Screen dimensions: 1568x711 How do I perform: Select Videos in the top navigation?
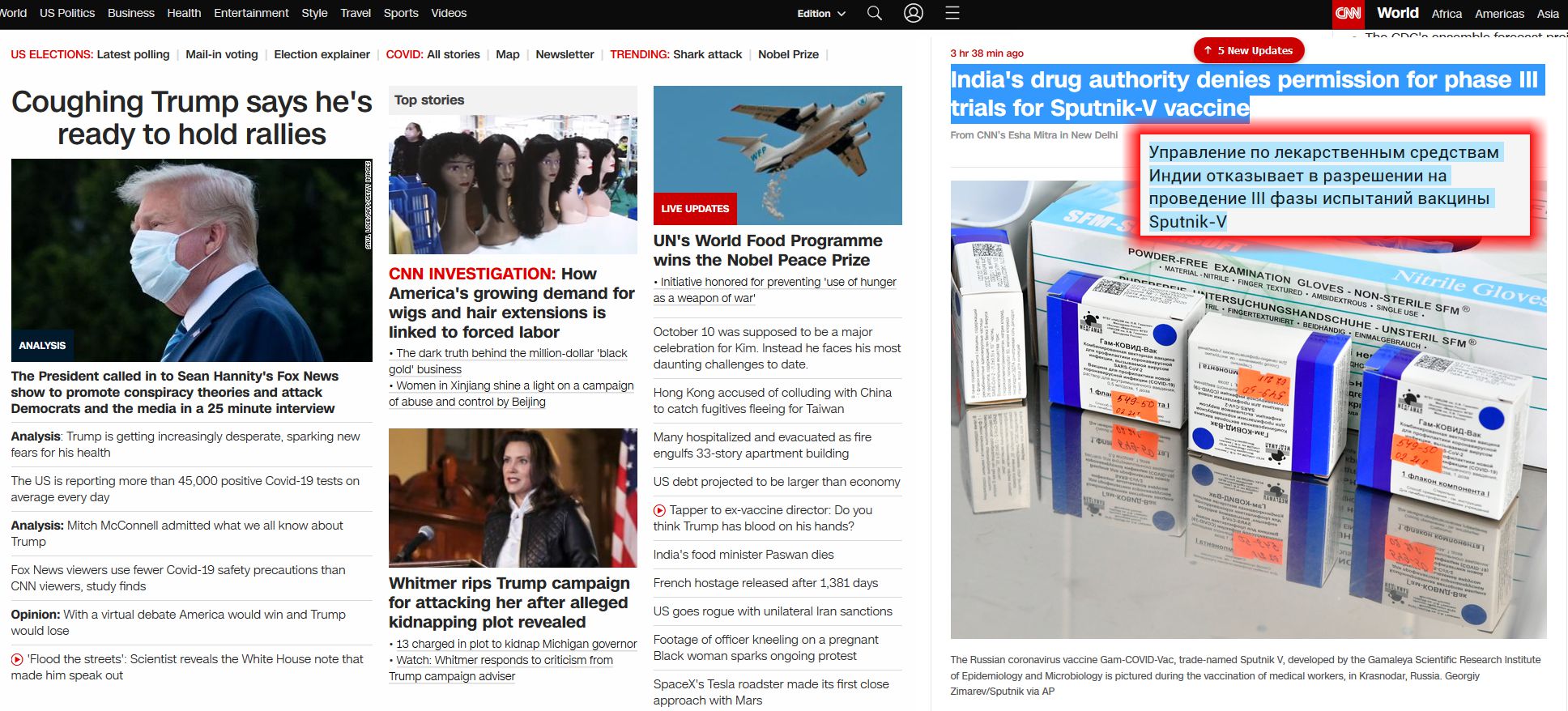coord(449,13)
